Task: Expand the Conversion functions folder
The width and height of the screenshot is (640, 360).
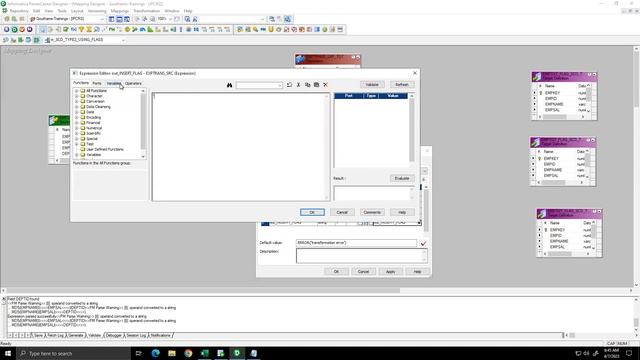Action: (x=76, y=101)
